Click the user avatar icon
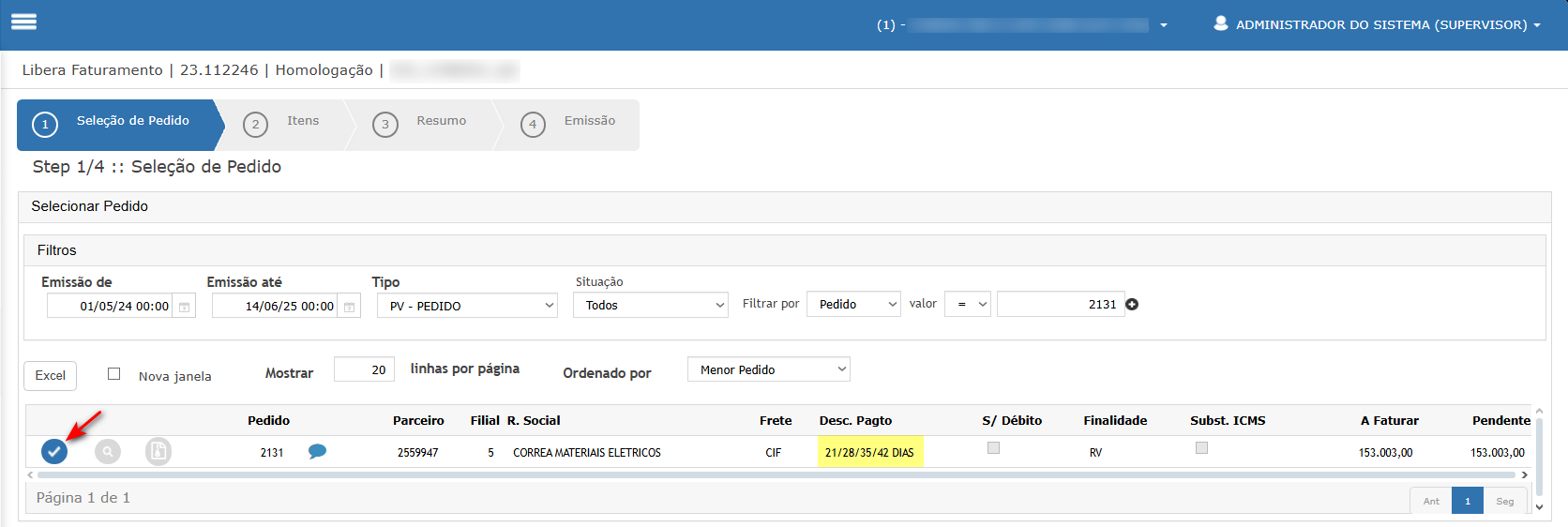The width and height of the screenshot is (1568, 527). coord(1220,23)
